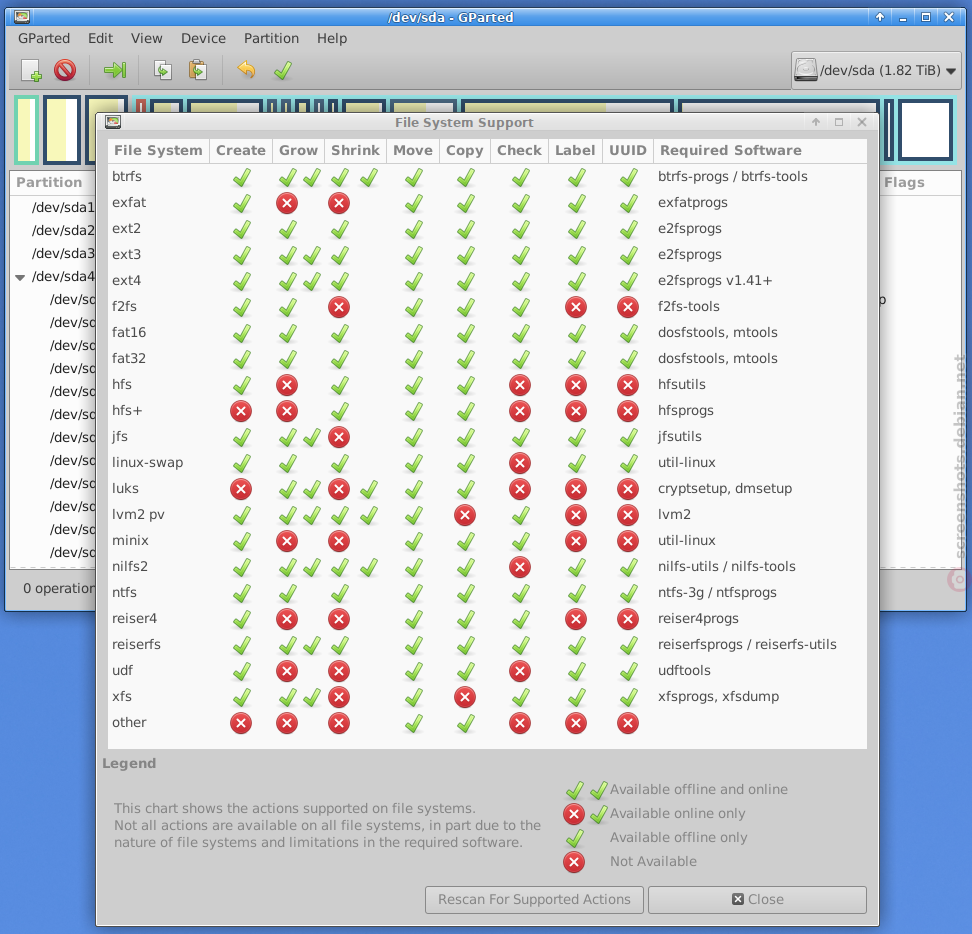Click the Create cross icon in luks row
This screenshot has width=972, height=934.
pos(241,489)
